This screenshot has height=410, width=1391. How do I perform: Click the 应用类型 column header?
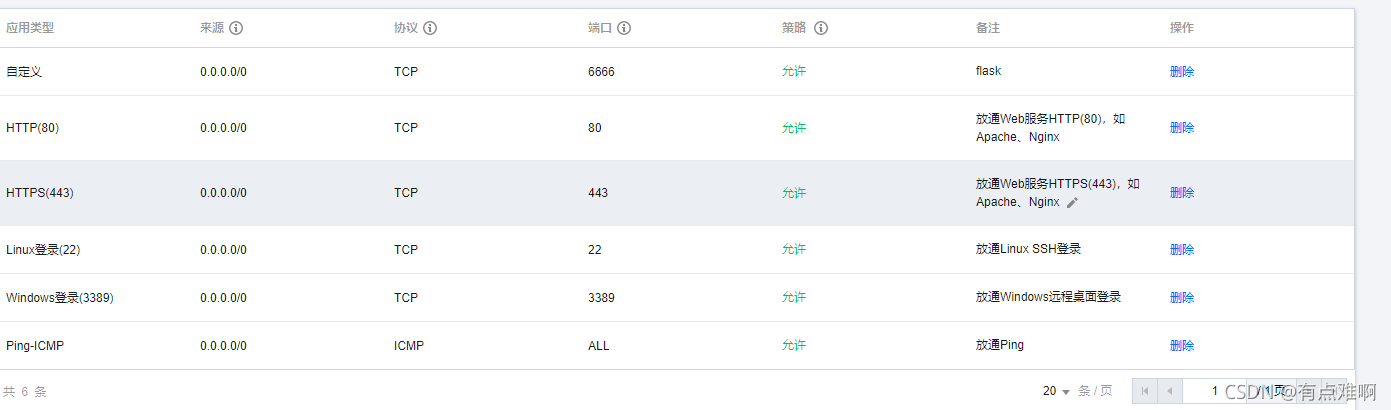[x=30, y=28]
